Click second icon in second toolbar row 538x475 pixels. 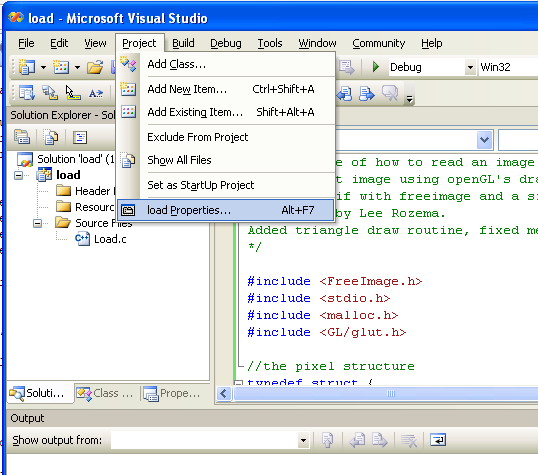pos(50,92)
